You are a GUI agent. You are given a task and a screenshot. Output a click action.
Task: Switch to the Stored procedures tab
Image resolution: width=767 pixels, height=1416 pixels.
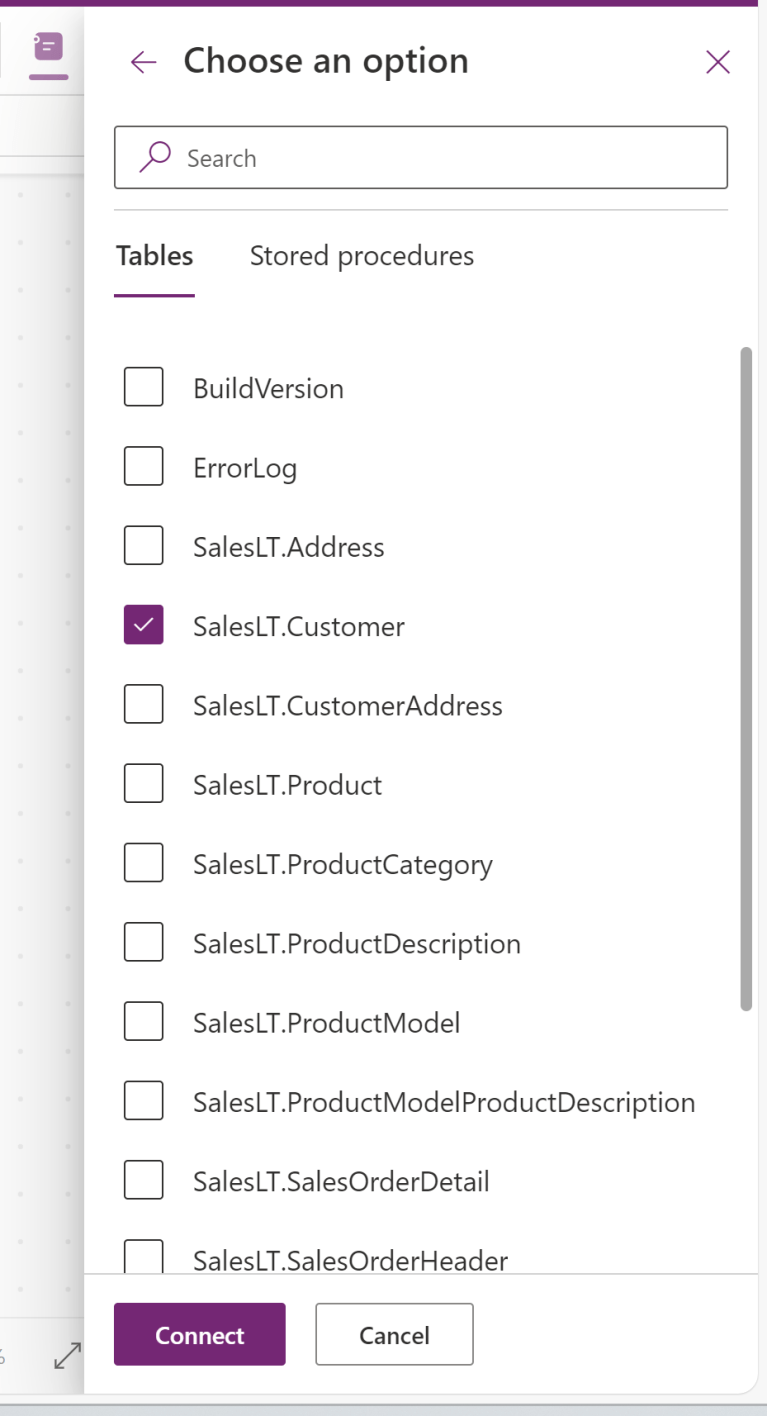click(x=361, y=256)
